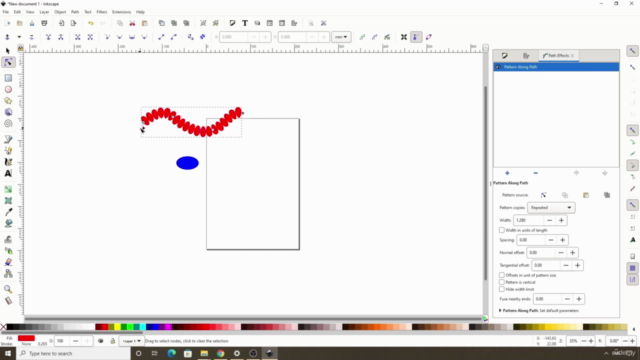
Task: Select the Calligraphy tool
Action: (8, 162)
